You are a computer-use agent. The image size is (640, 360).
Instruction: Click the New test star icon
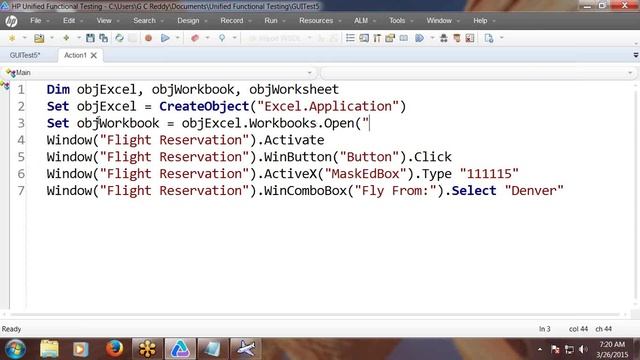pyautogui.click(x=12, y=38)
